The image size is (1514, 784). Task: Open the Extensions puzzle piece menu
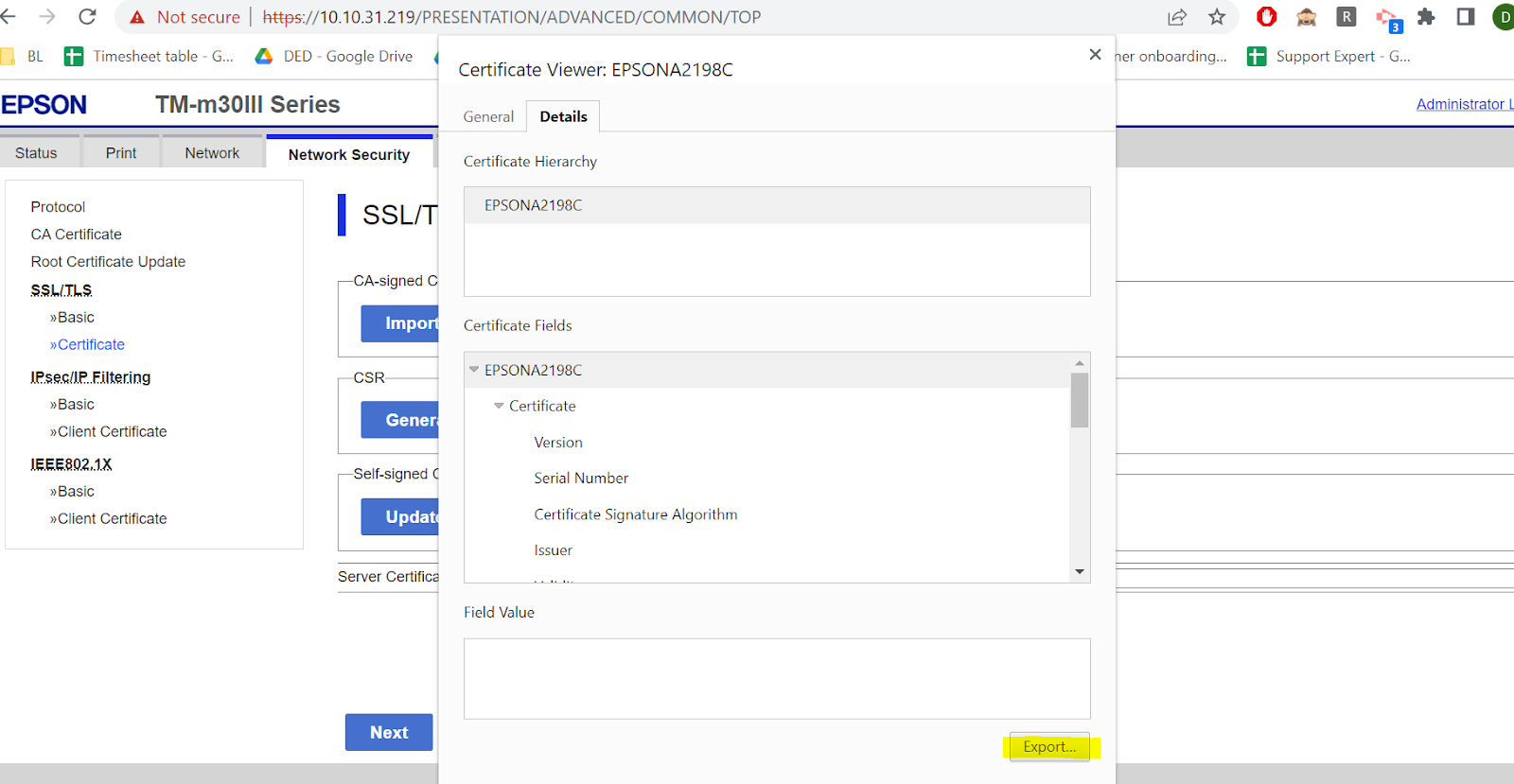click(x=1426, y=17)
